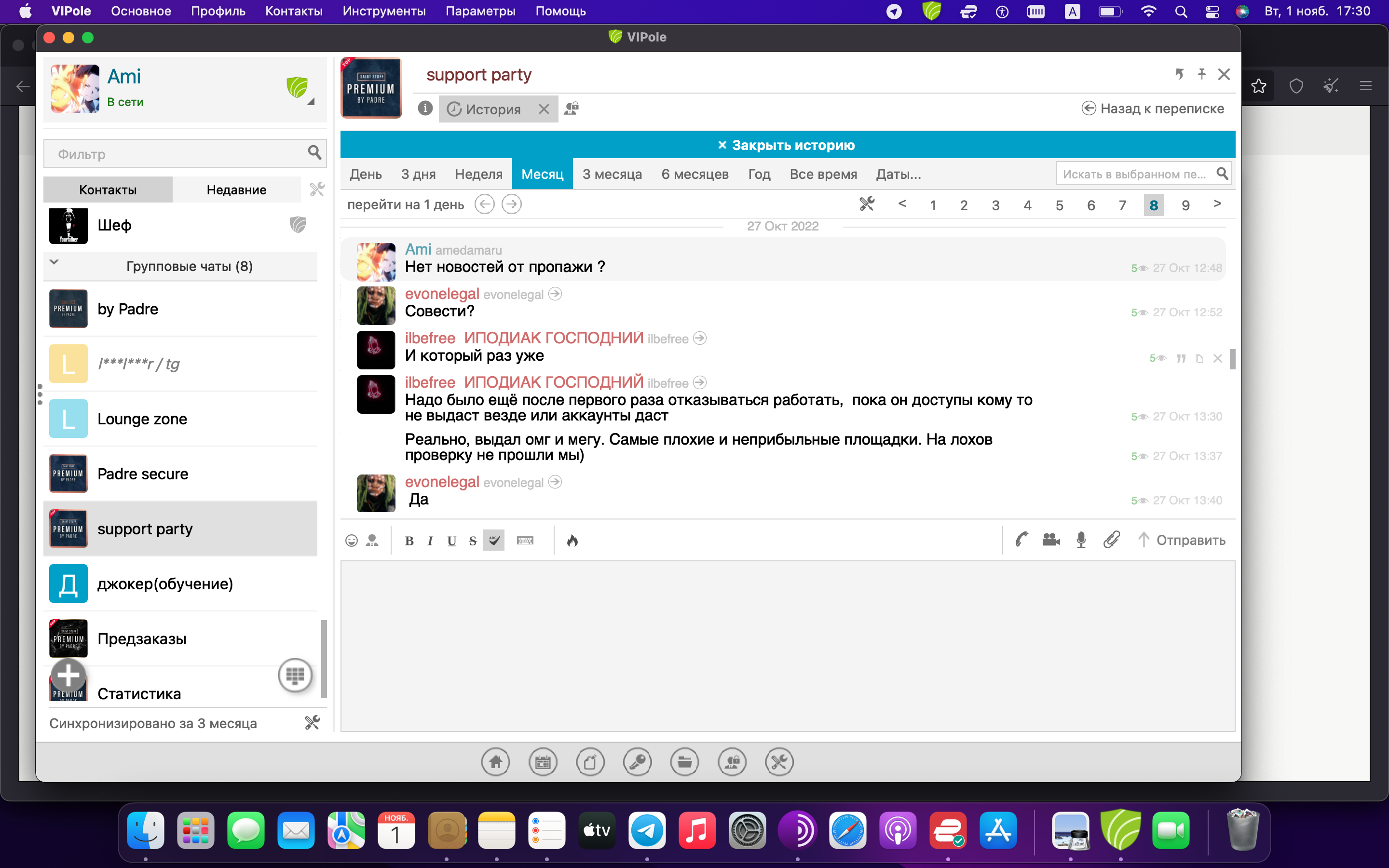Open the Даты... date range picker
Screen dimensions: 1389x868
point(898,174)
